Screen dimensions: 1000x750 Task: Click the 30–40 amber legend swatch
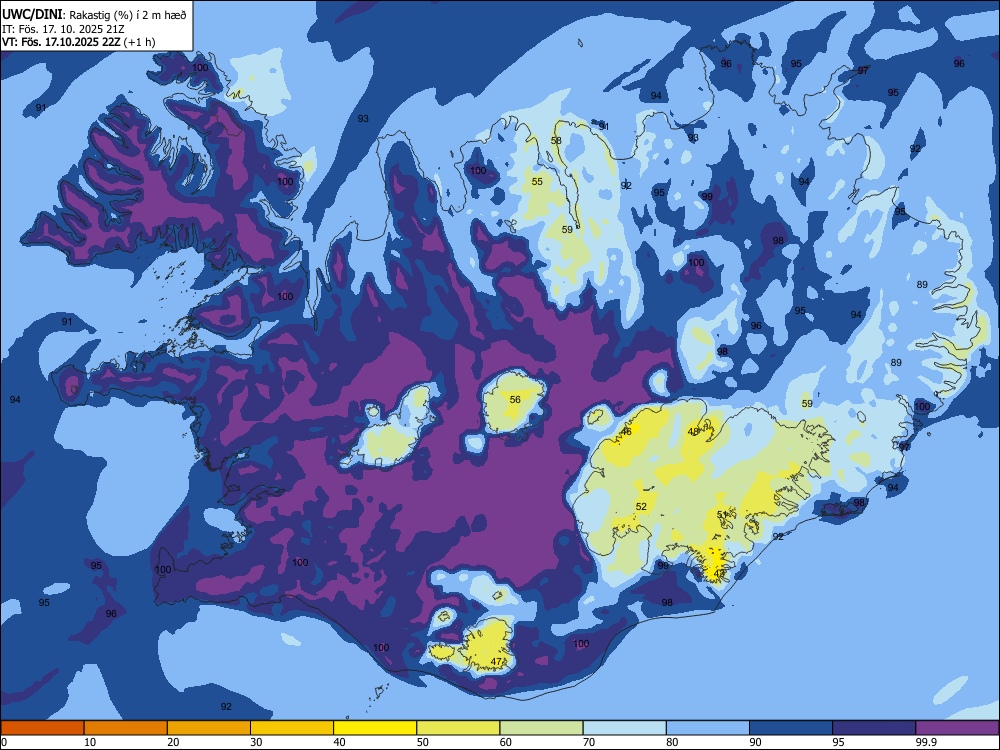point(292,728)
